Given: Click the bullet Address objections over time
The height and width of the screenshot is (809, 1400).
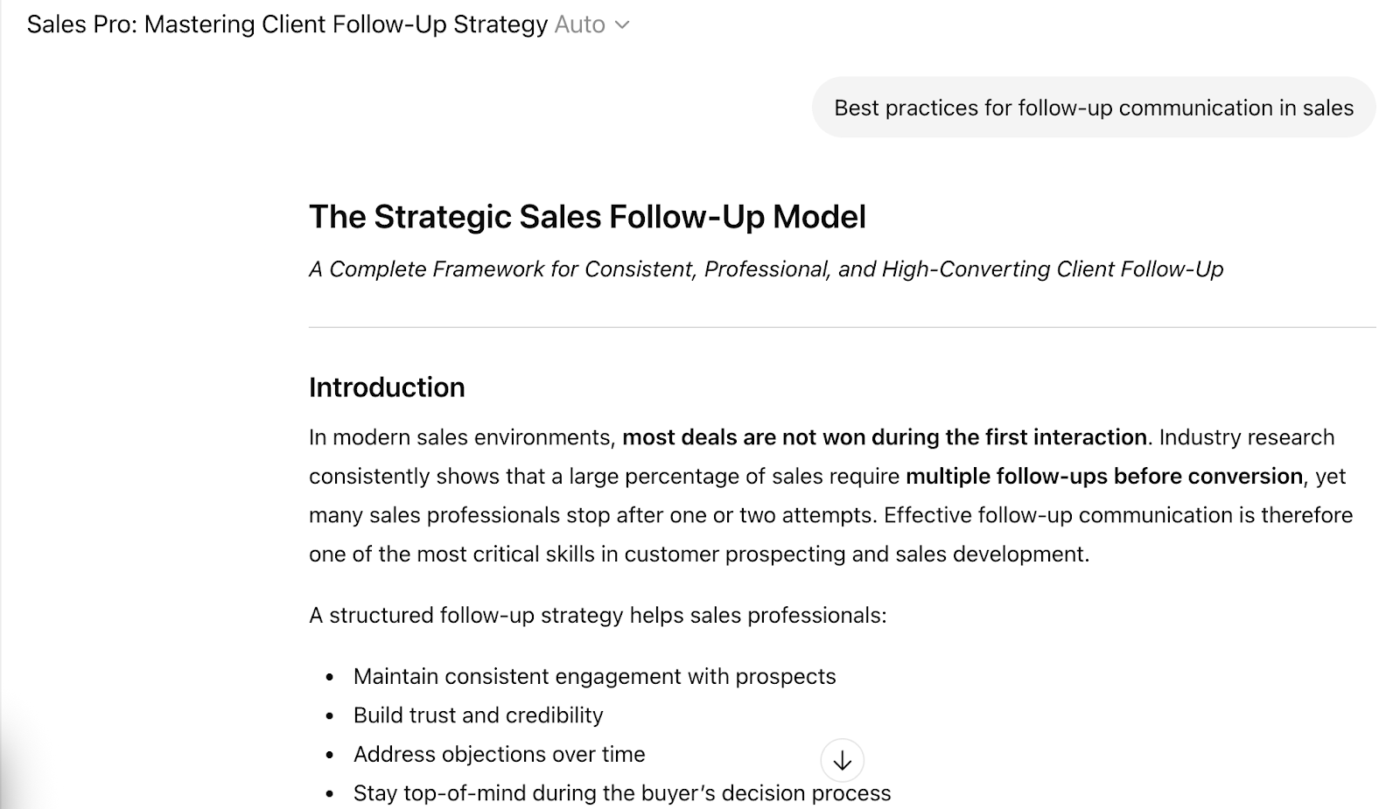Looking at the screenshot, I should 497,754.
